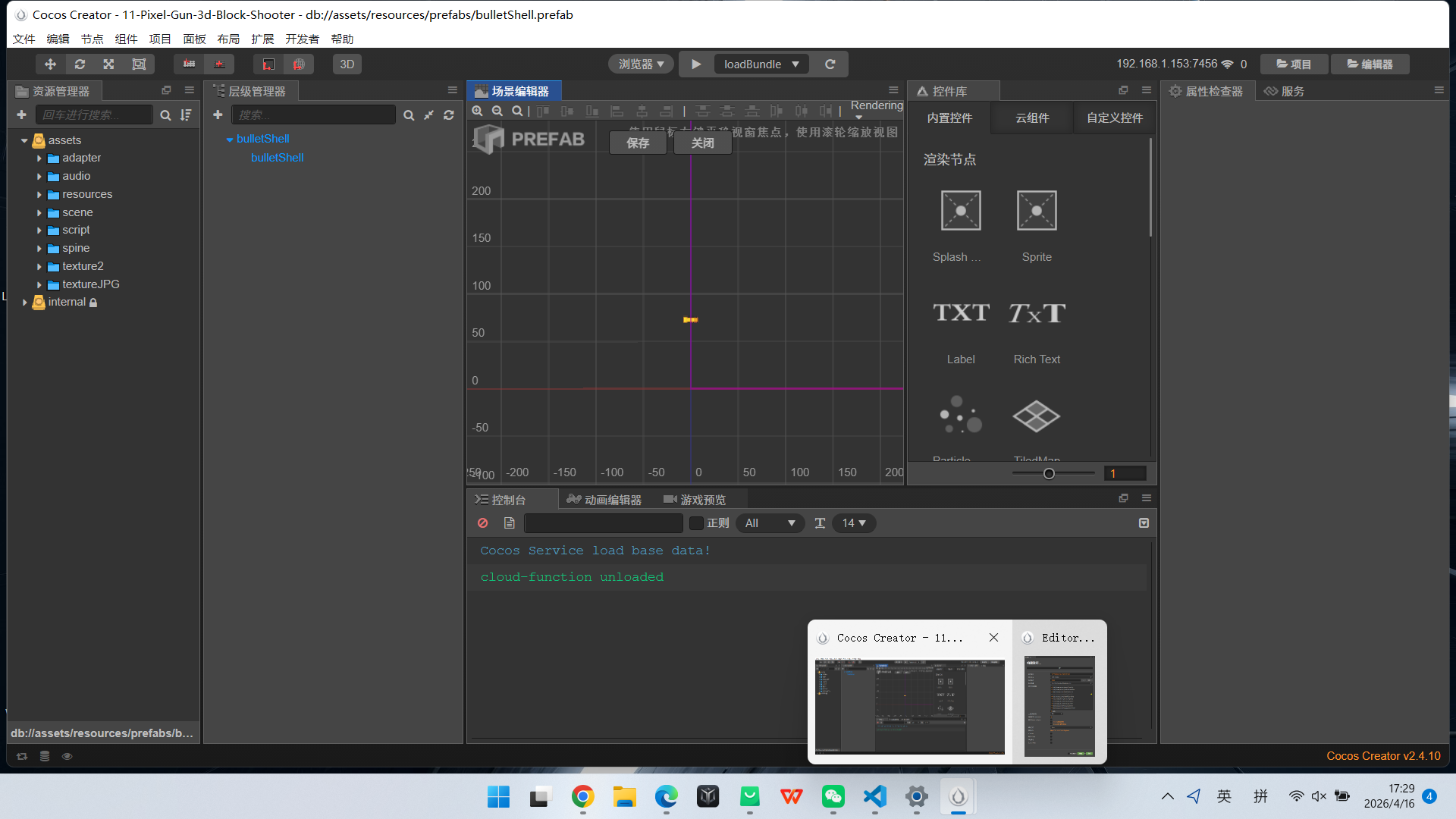Expand the resources folder
The width and height of the screenshot is (1456, 819).
click(x=39, y=195)
